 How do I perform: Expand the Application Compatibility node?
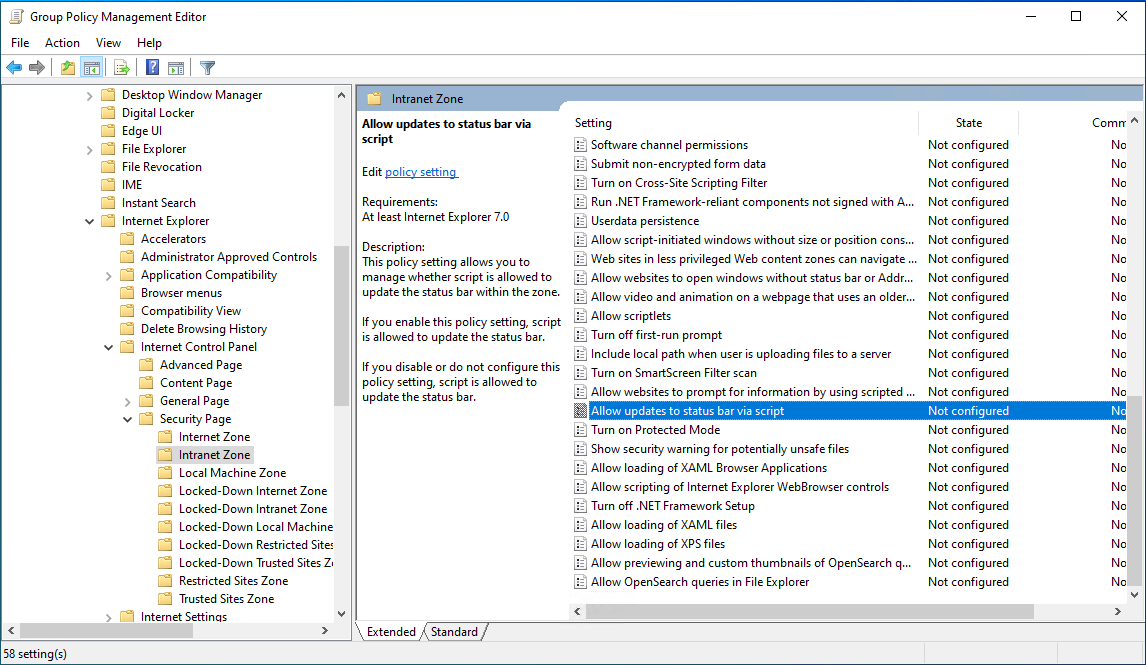[x=108, y=276]
